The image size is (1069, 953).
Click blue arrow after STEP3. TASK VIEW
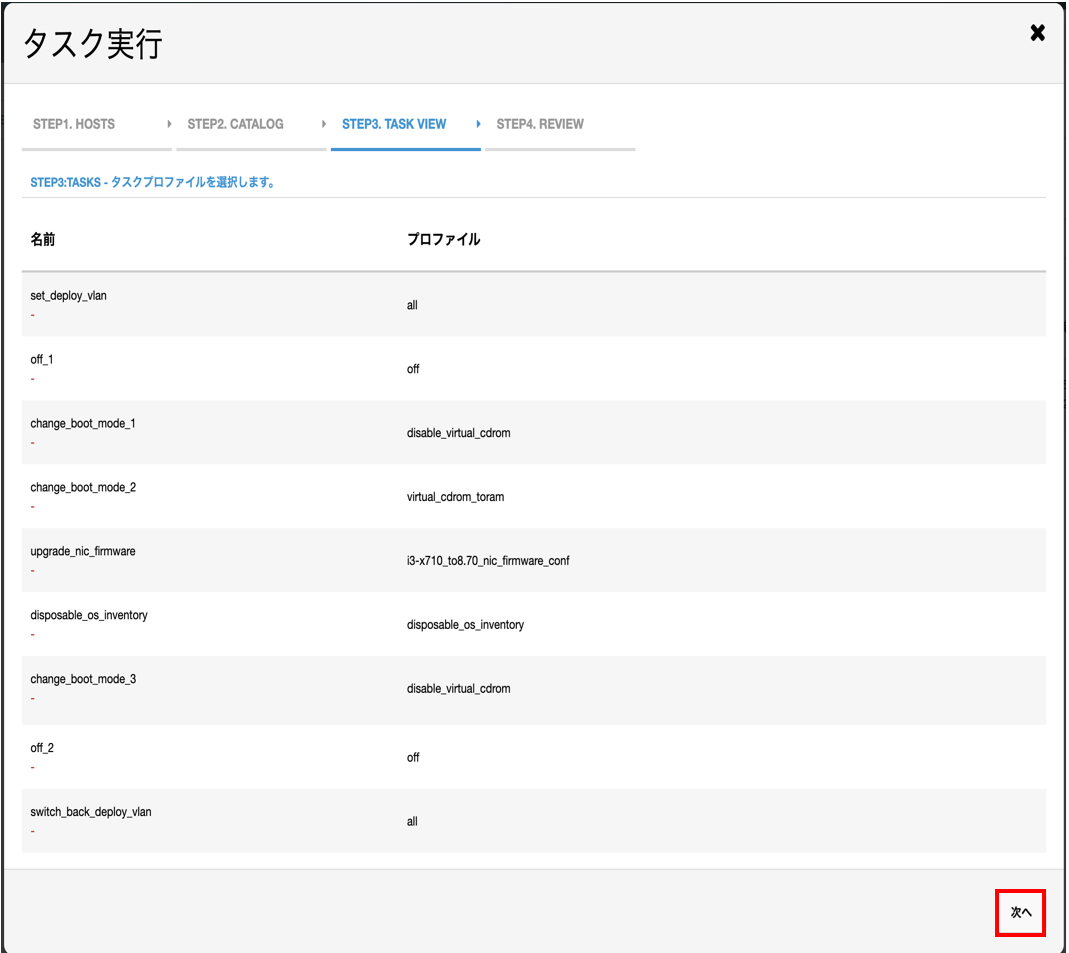pyautogui.click(x=479, y=124)
